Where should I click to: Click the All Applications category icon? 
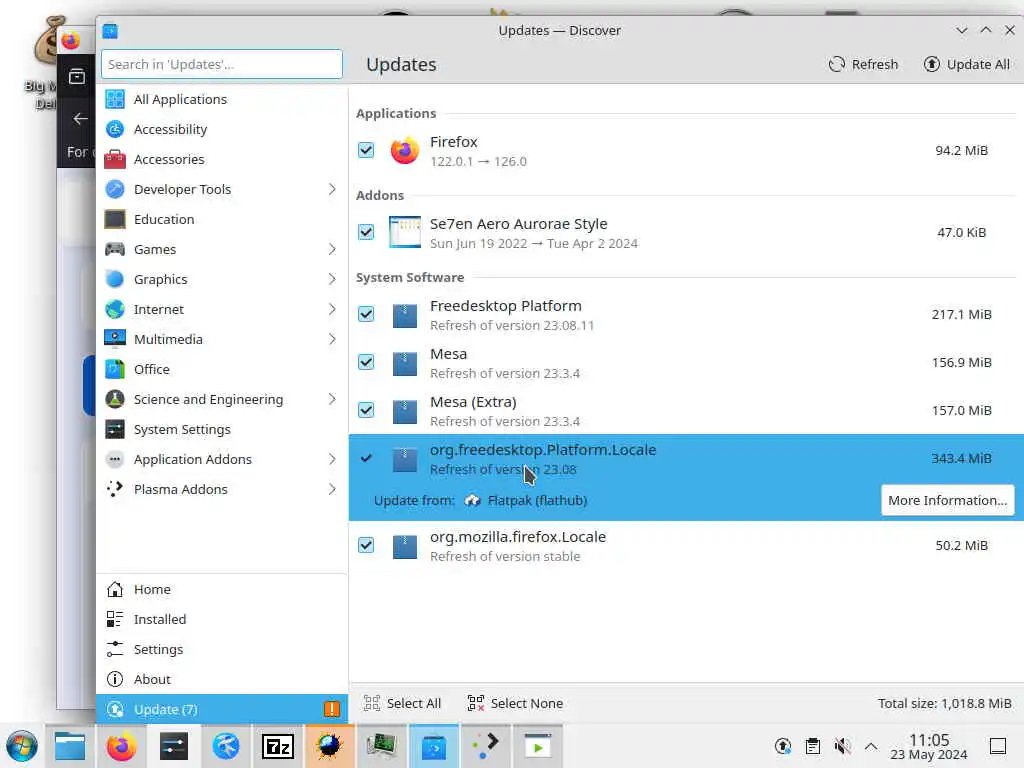click(115, 99)
